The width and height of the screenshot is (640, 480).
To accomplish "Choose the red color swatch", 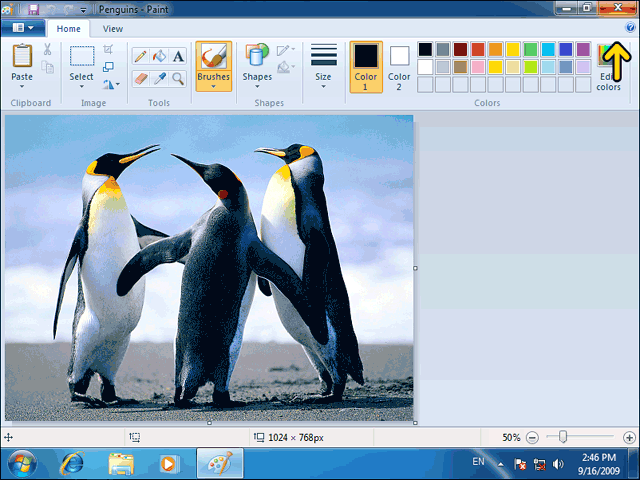I will tap(478, 49).
